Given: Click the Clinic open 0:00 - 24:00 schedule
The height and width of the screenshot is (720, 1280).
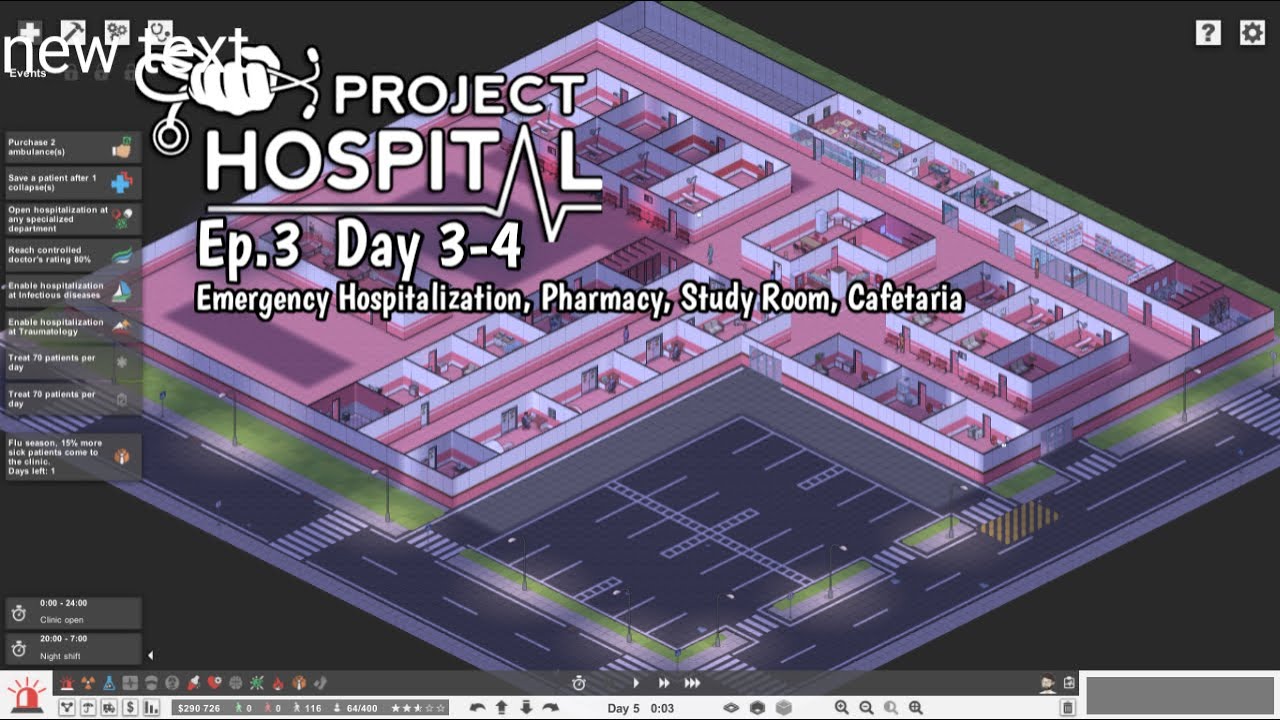Looking at the screenshot, I should coord(73,612).
